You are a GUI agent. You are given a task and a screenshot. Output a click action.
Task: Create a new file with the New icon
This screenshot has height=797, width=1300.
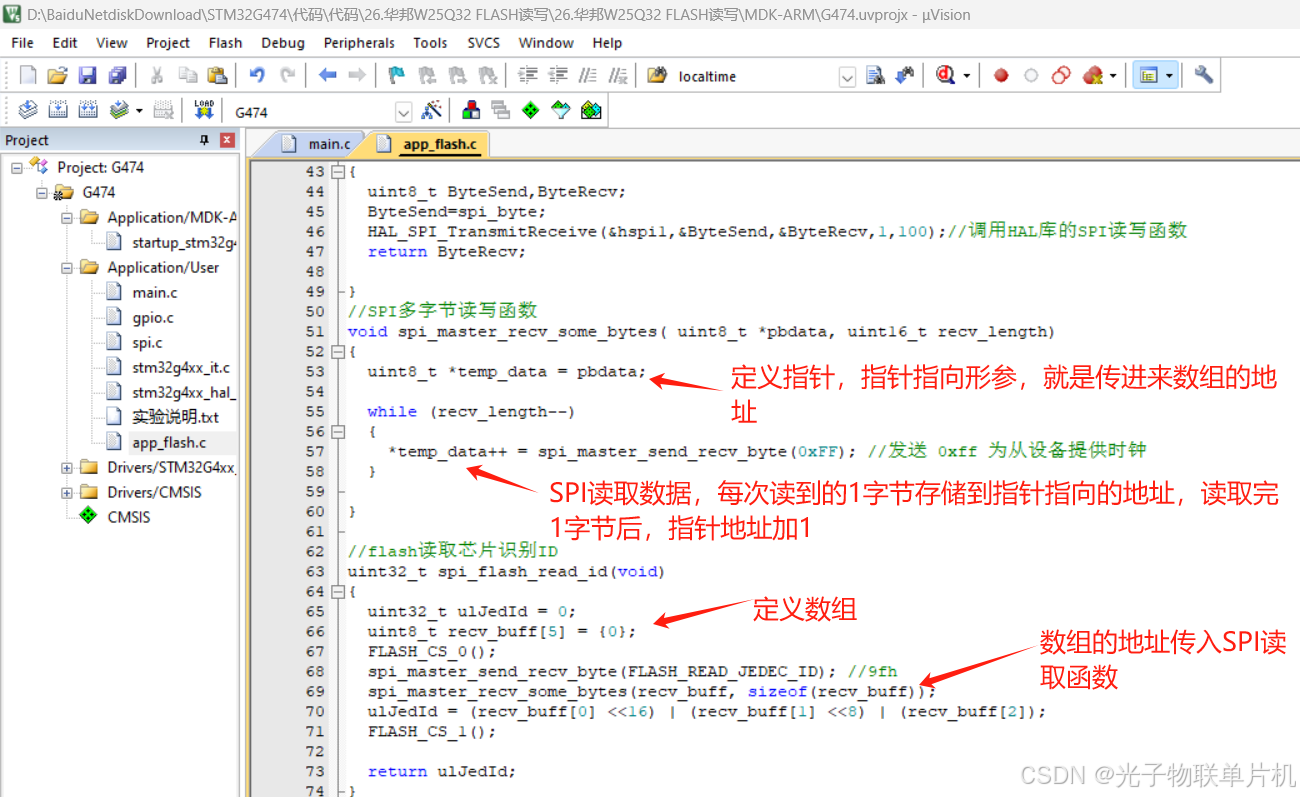click(x=28, y=76)
